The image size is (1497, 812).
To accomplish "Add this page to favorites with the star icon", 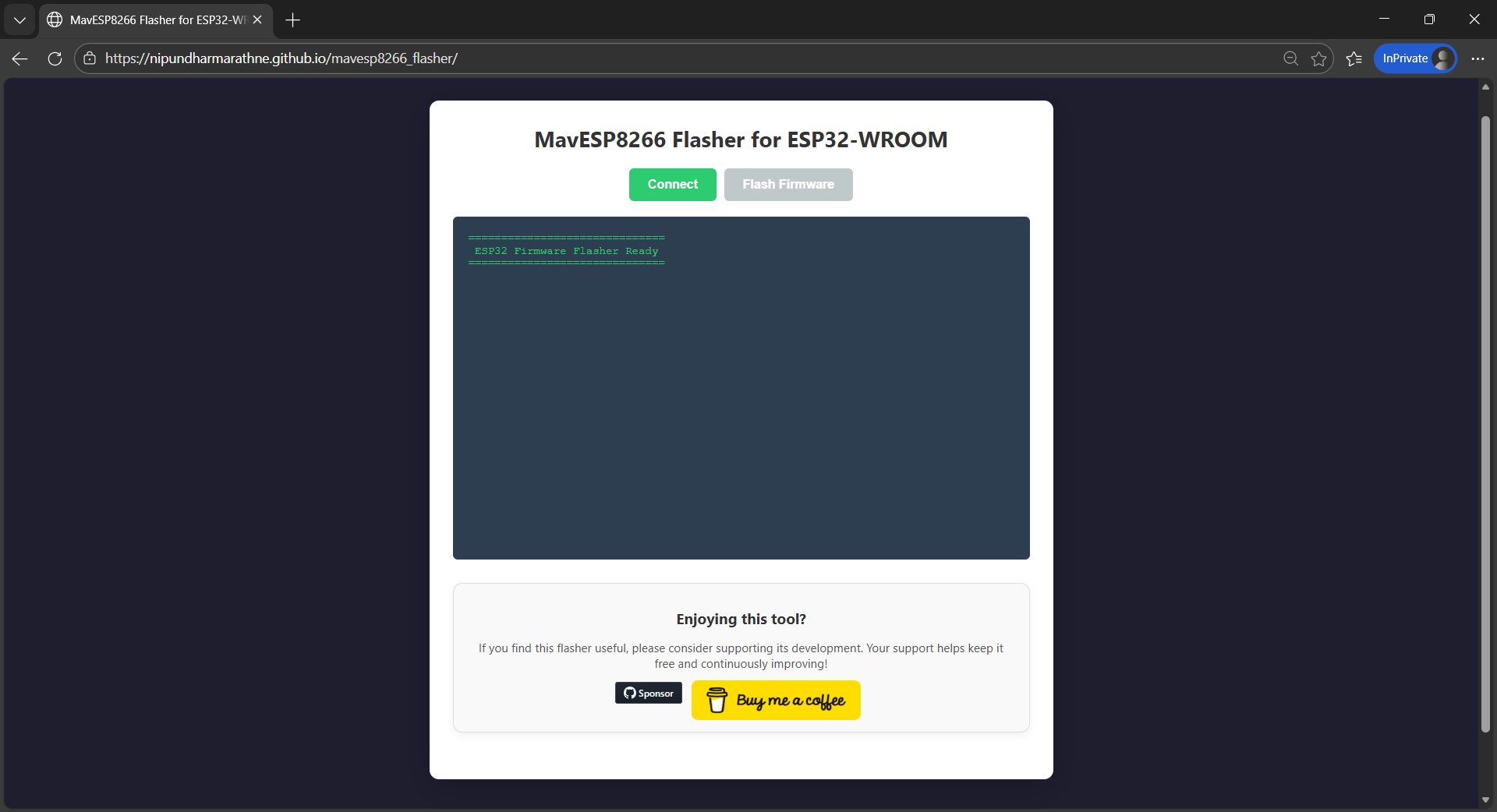I will click(x=1318, y=58).
